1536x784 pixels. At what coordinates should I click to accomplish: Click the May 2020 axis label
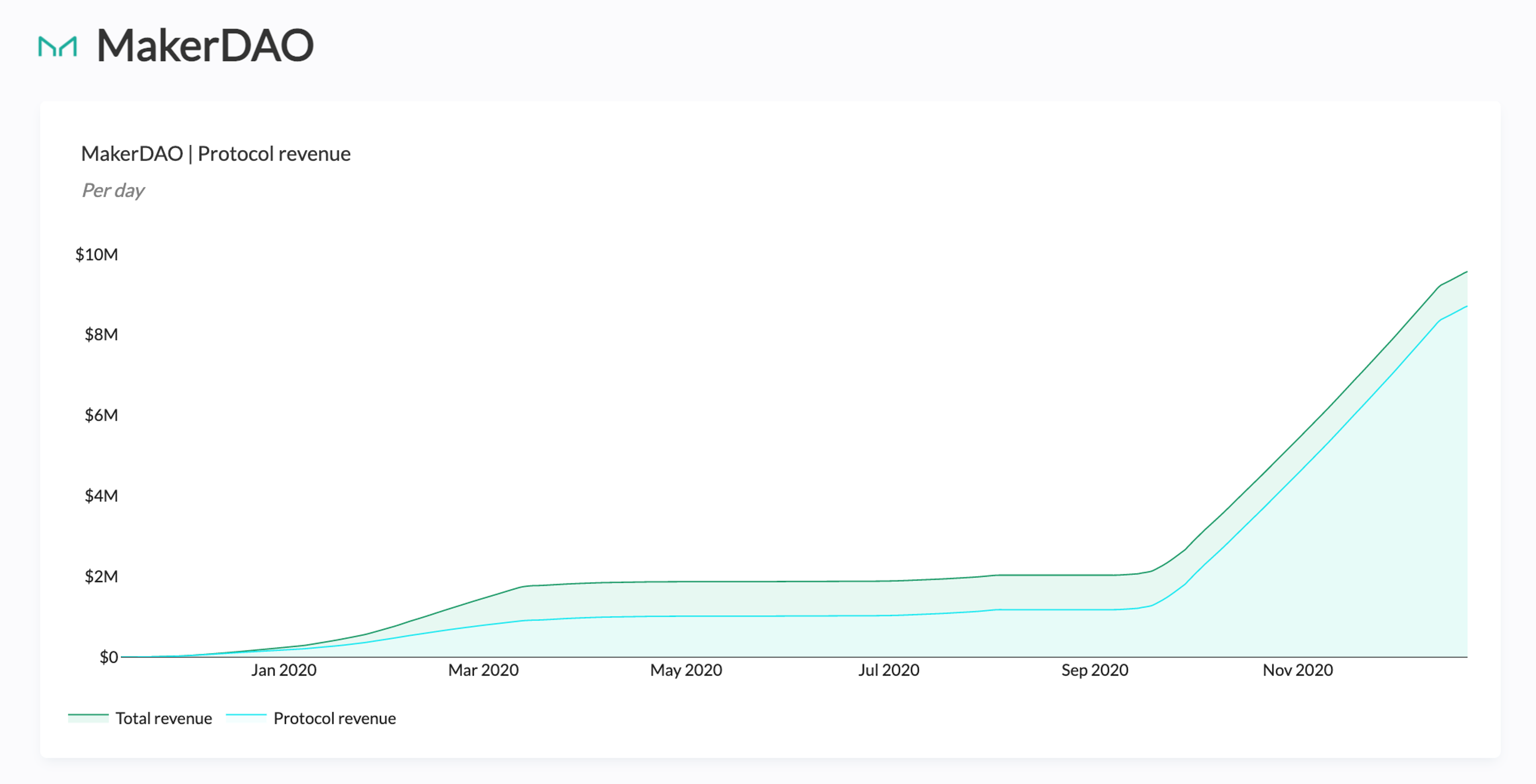(686, 670)
